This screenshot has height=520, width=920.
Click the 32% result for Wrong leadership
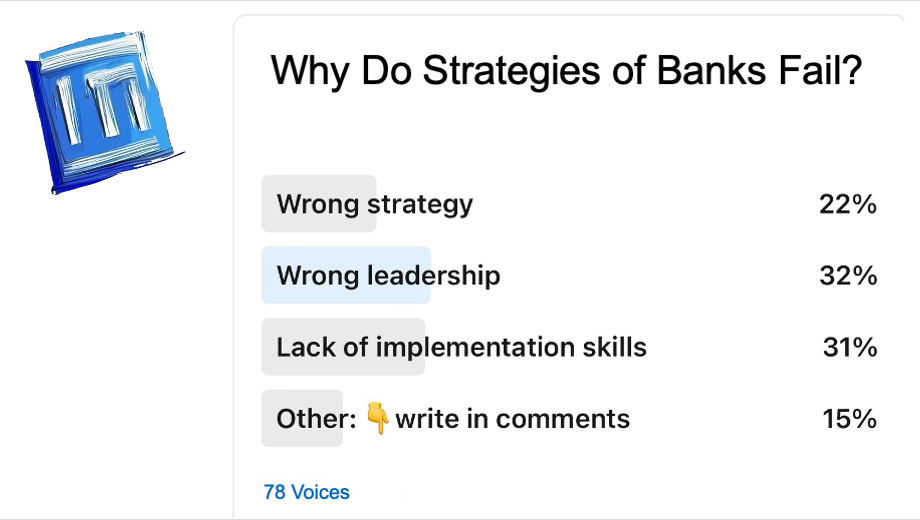tap(848, 275)
